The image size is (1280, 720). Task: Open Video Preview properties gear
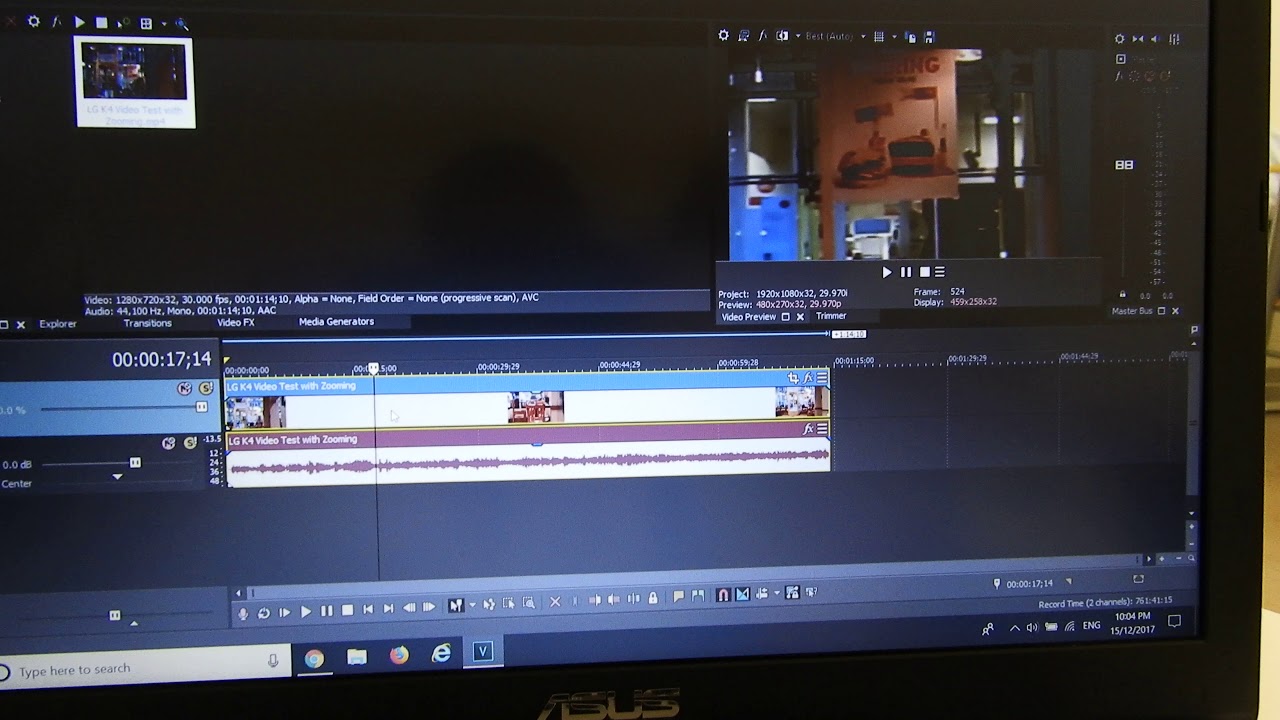(724, 35)
